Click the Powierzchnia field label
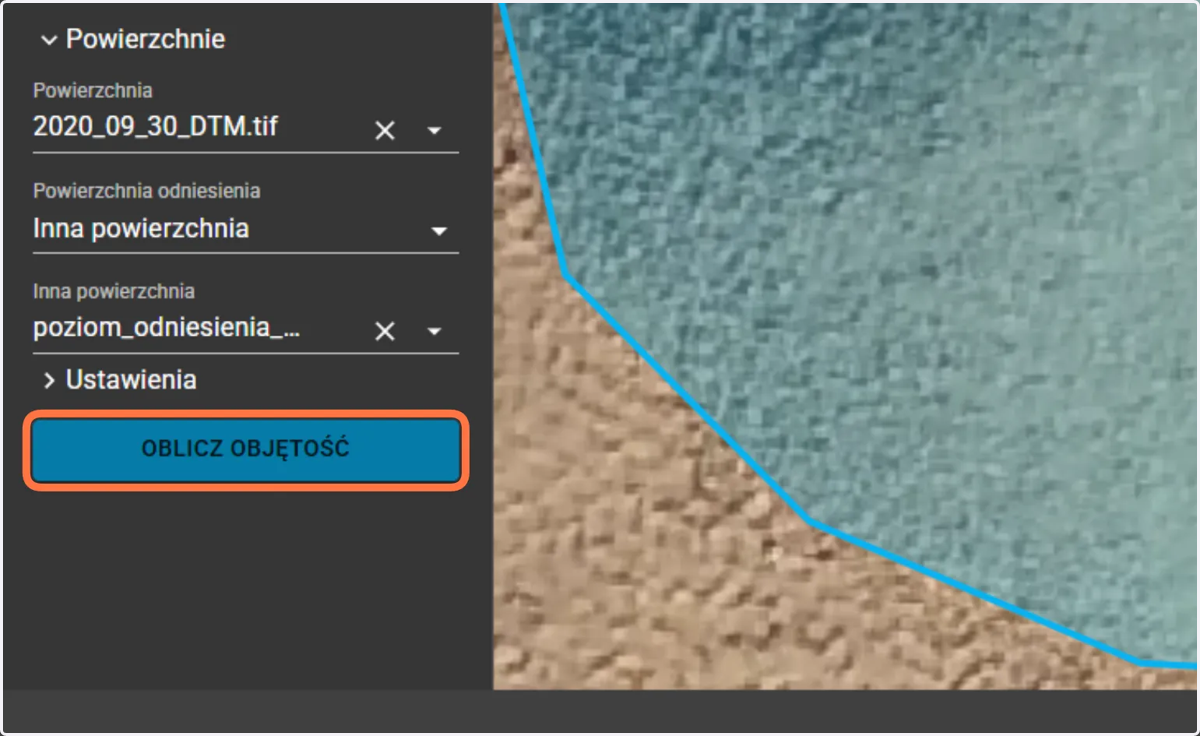Viewport: 1200px width, 736px height. (x=93, y=90)
